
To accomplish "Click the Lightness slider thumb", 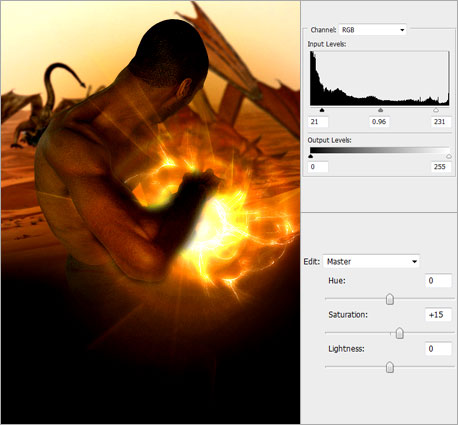I will pos(390,367).
